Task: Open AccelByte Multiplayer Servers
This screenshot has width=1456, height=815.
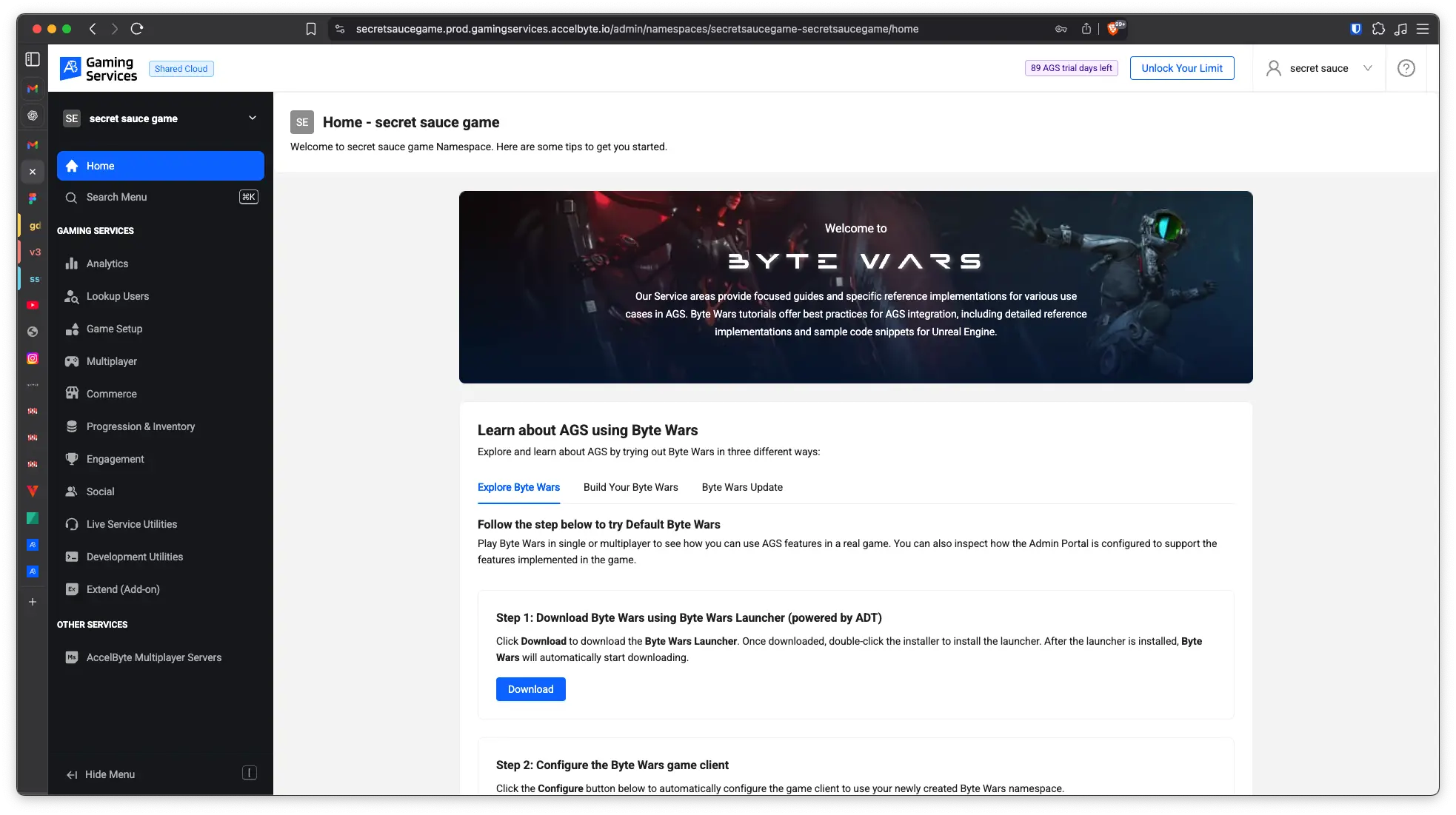Action: (x=161, y=657)
